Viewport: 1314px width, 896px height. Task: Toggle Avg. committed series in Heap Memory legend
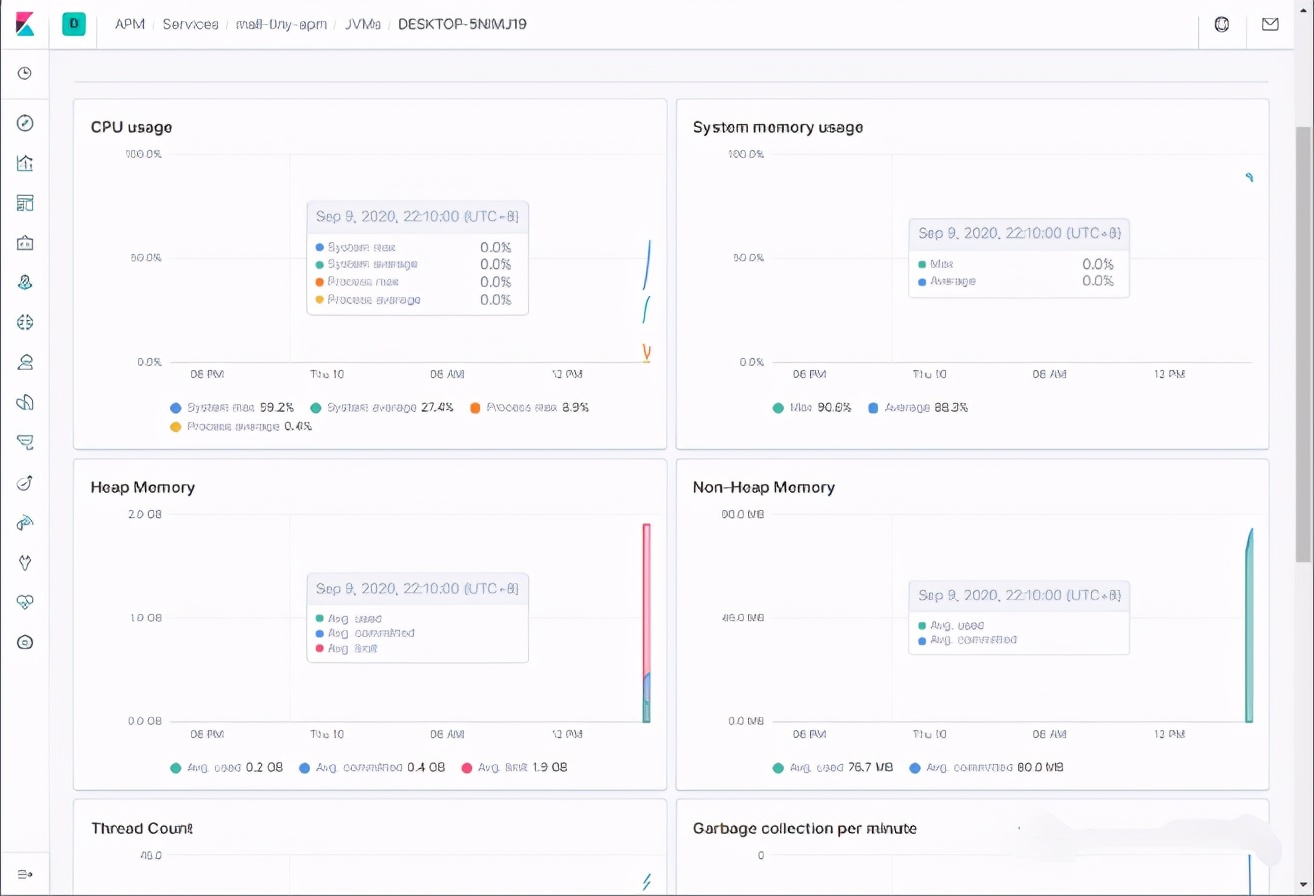pyautogui.click(x=372, y=768)
